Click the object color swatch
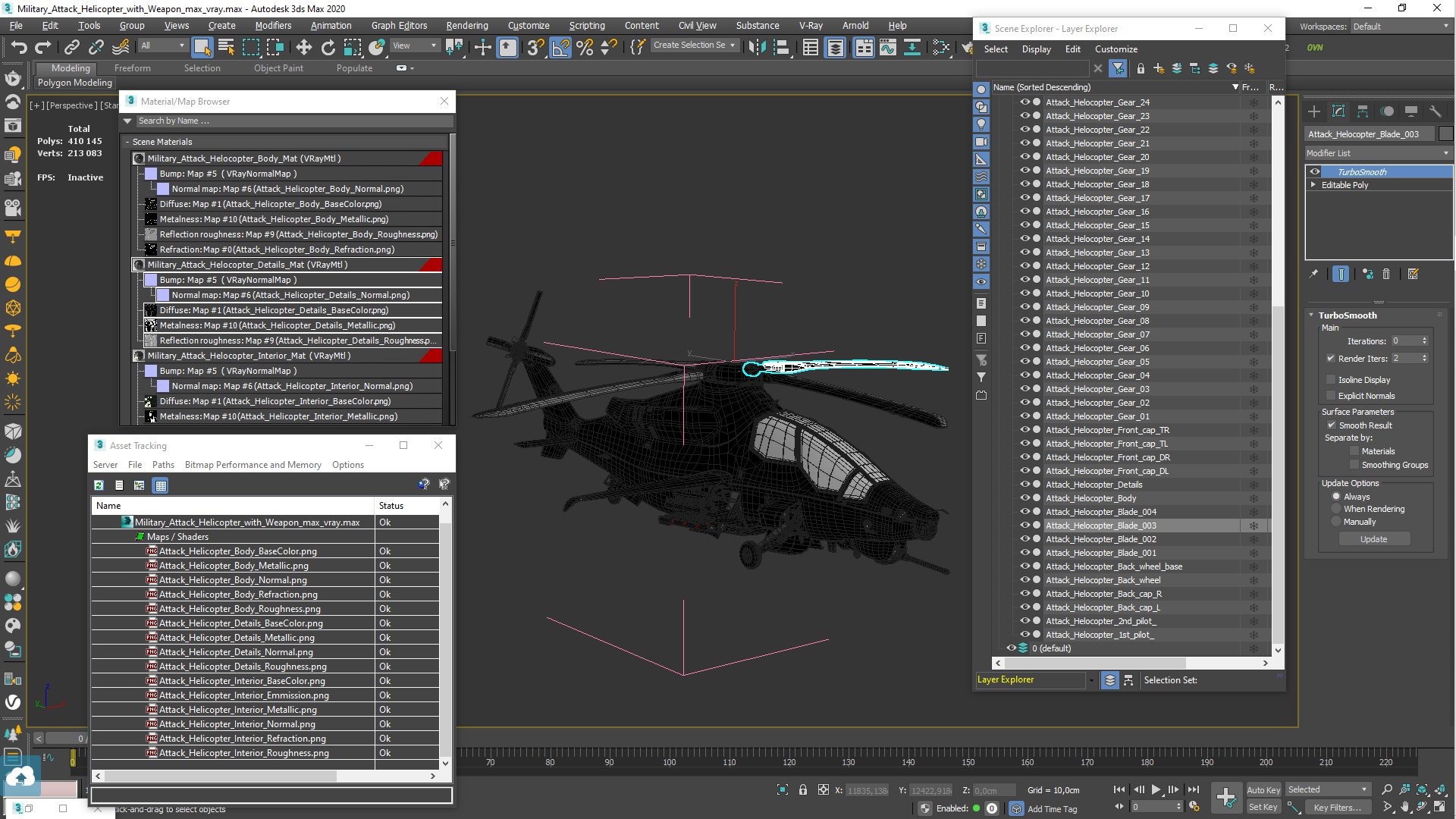Screen dimensions: 1456x819 click(1445, 134)
